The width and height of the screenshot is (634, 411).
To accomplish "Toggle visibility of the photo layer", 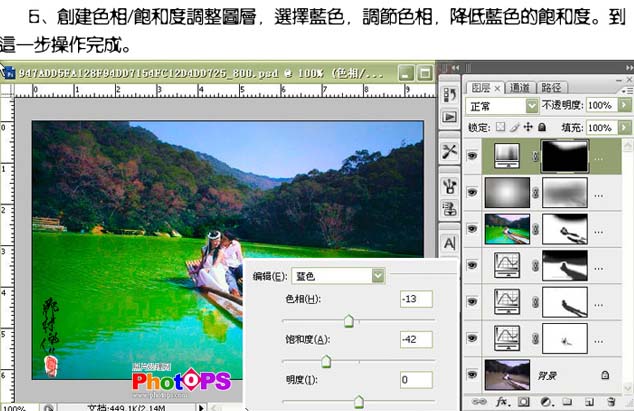I will pyautogui.click(x=473, y=229).
